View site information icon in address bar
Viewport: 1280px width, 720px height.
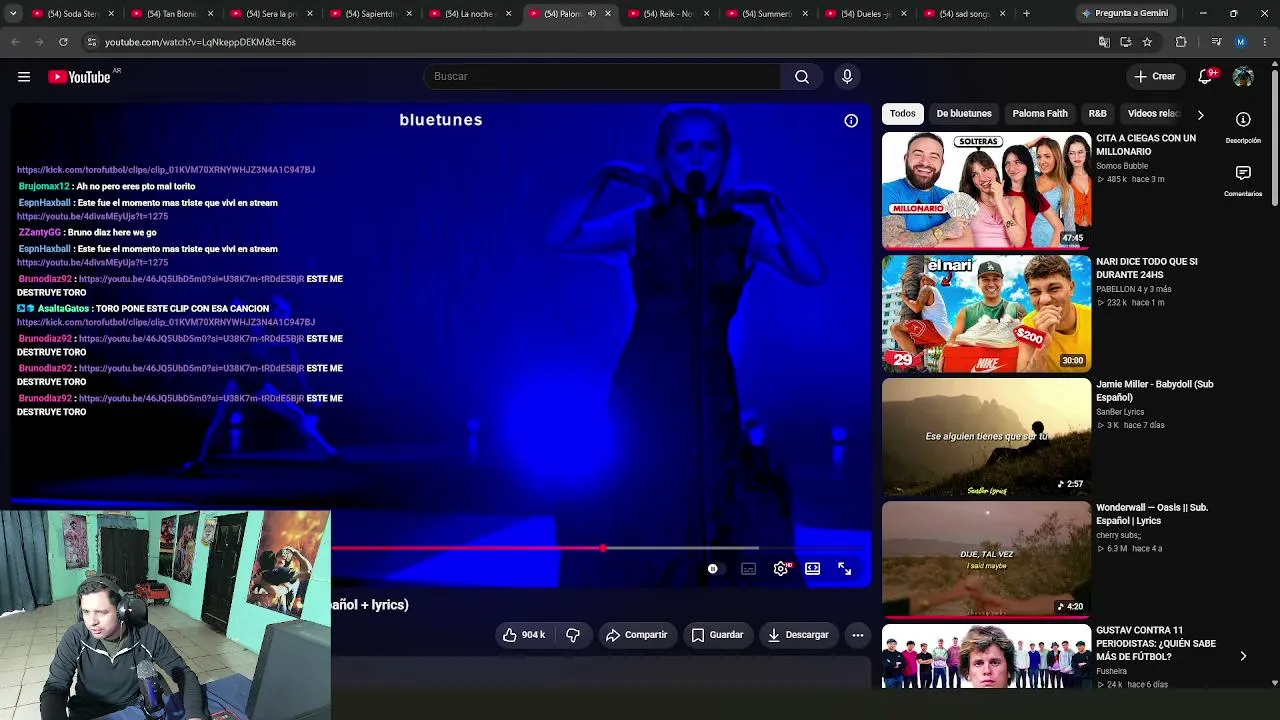pos(91,42)
